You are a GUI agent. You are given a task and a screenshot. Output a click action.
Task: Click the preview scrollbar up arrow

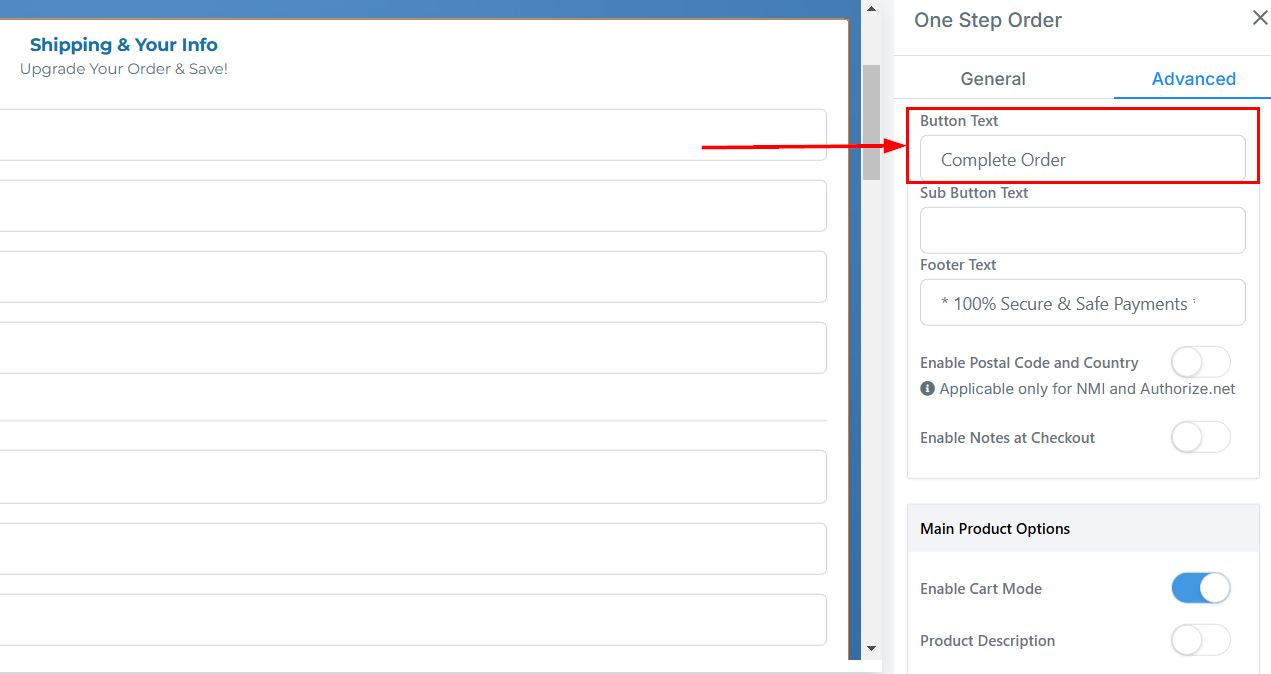(x=871, y=9)
